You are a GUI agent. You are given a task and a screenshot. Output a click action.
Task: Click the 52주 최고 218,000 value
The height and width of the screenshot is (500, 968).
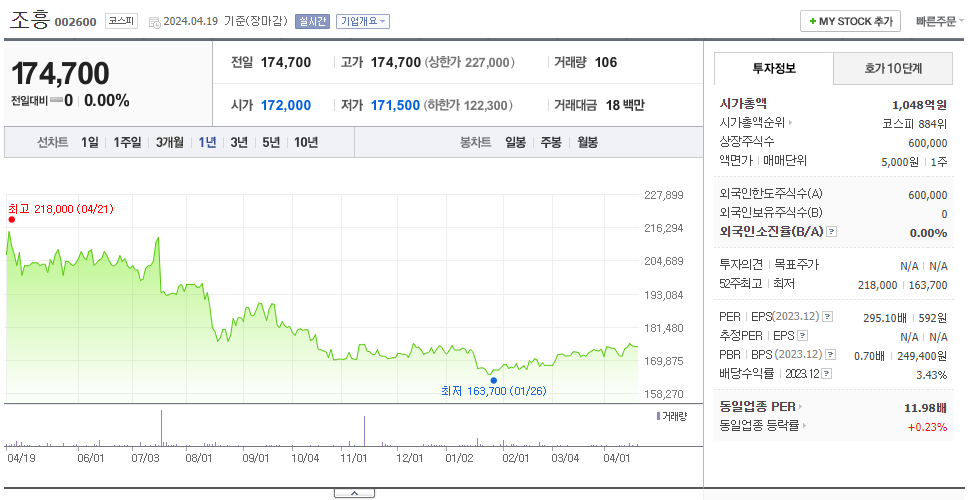click(877, 285)
